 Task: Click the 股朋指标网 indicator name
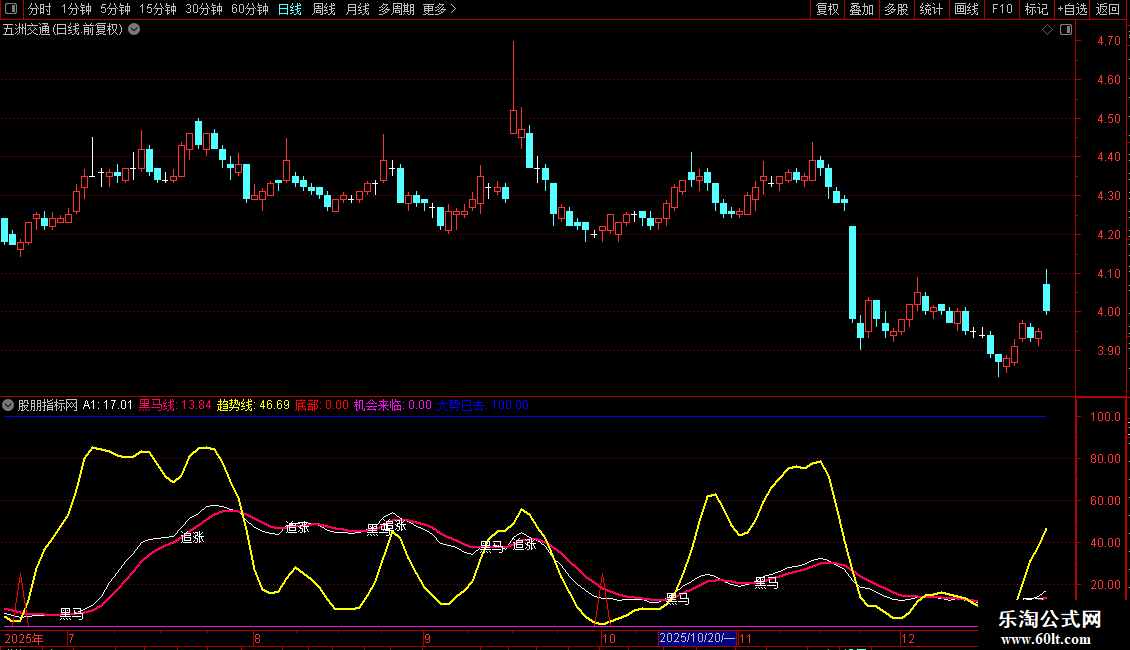coord(48,405)
